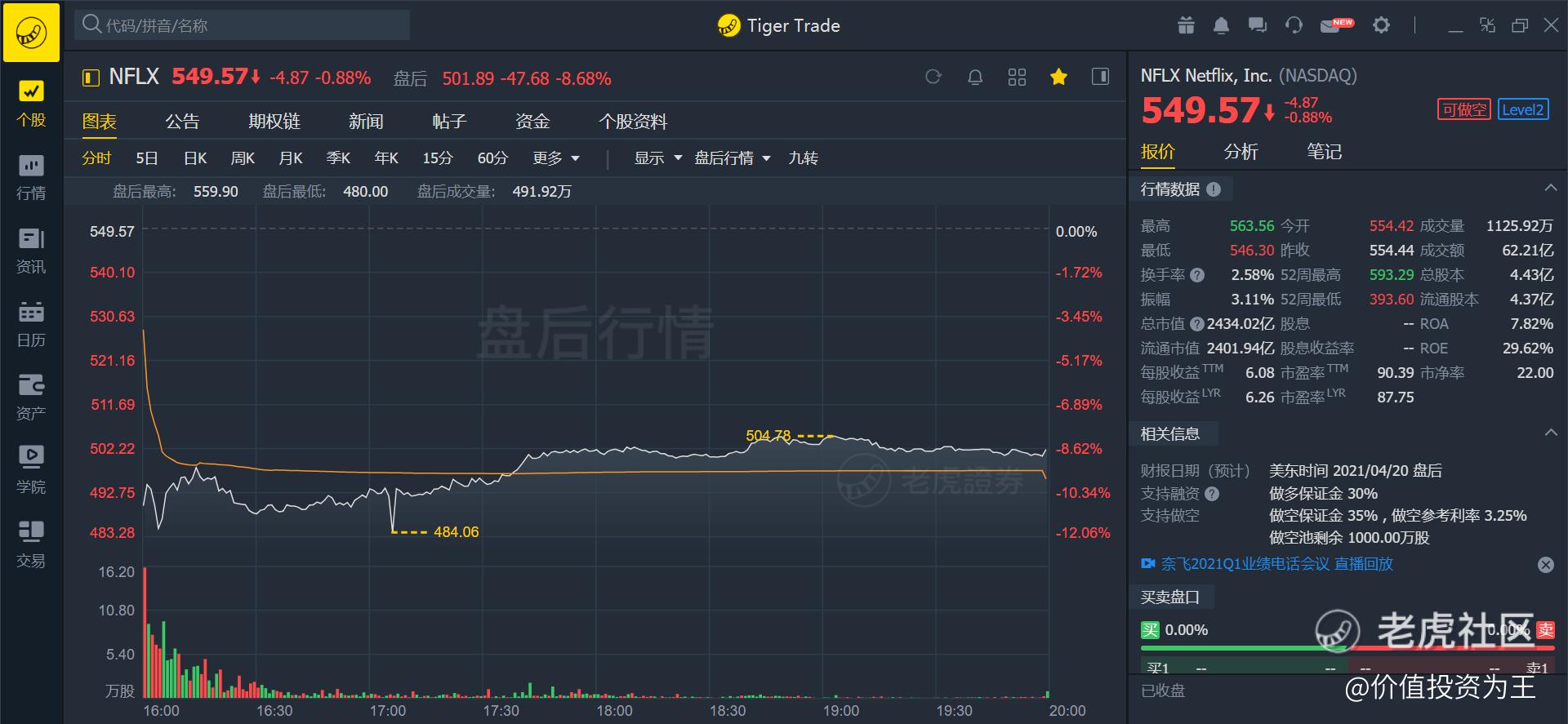Viewport: 1568px width, 724px height.
Task: Open the mail icon with NEW badge
Action: pos(1336,25)
